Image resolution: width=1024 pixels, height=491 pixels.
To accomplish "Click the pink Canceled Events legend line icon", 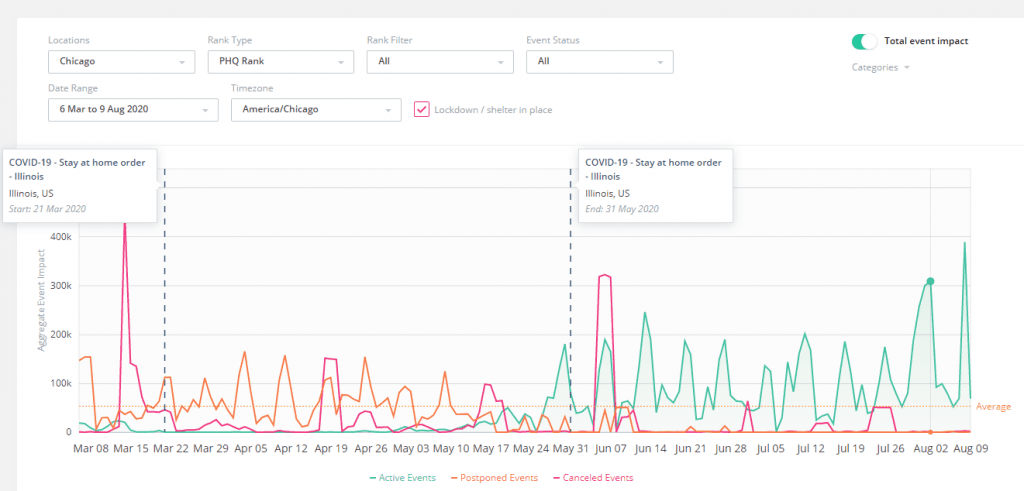I will click(x=555, y=478).
